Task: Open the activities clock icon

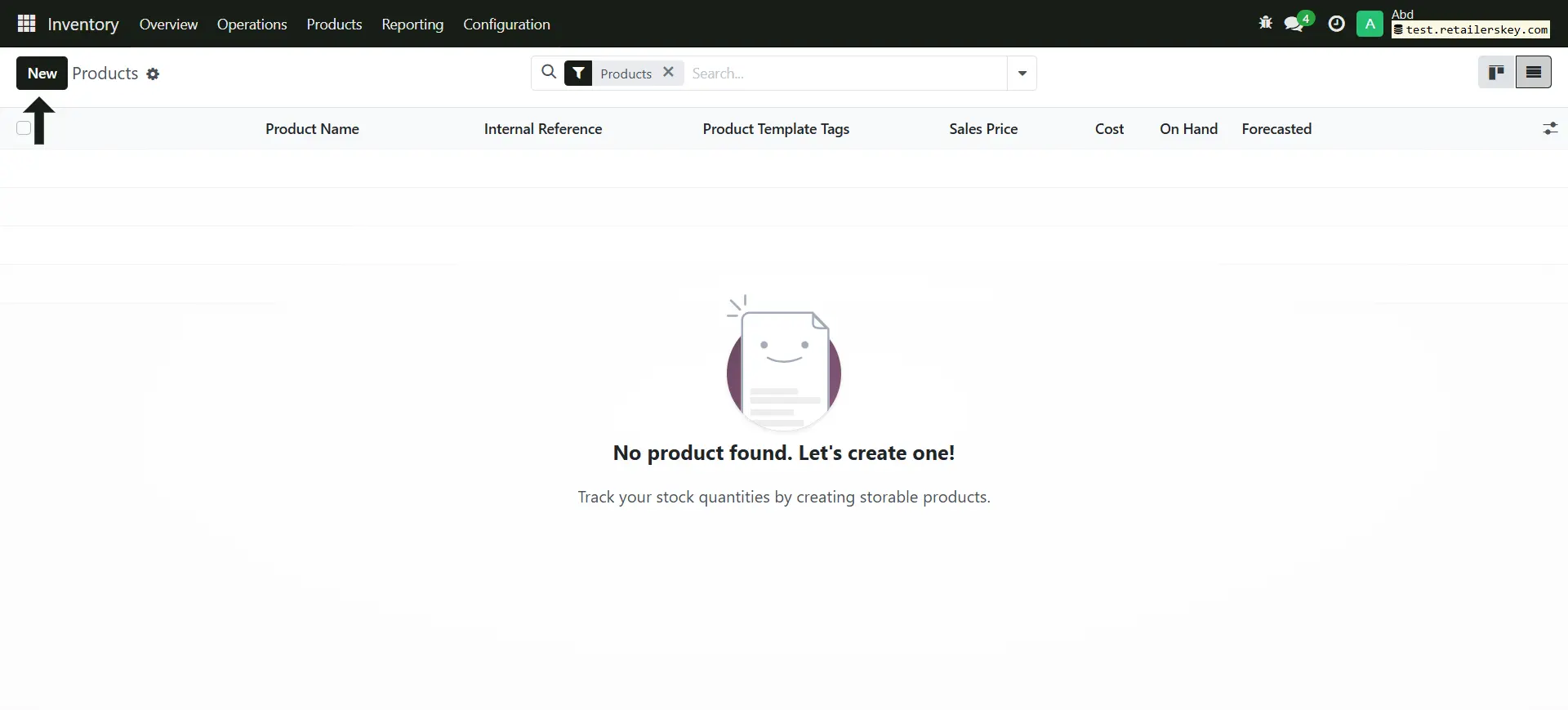Action: [1336, 24]
